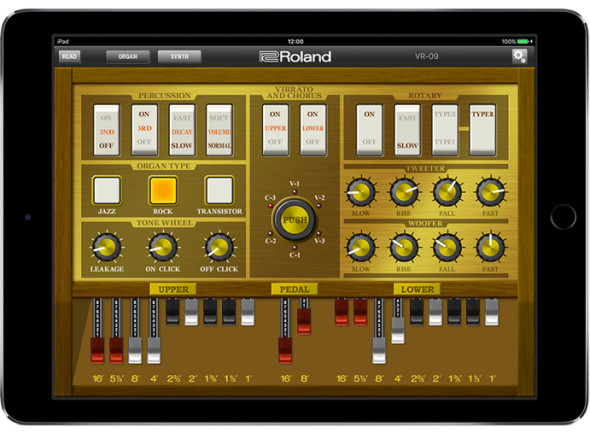The height and width of the screenshot is (434, 590).
Task: Toggle the Percussion 3RD on/off switch
Action: (144, 130)
